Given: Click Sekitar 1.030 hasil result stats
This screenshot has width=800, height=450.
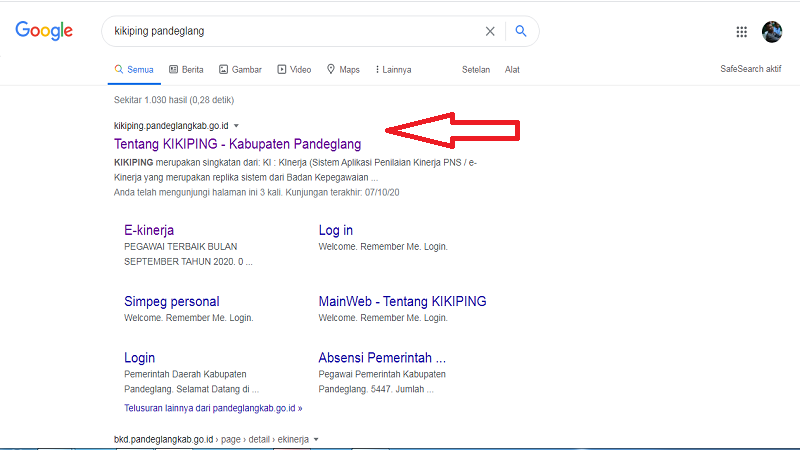Looking at the screenshot, I should [x=173, y=100].
